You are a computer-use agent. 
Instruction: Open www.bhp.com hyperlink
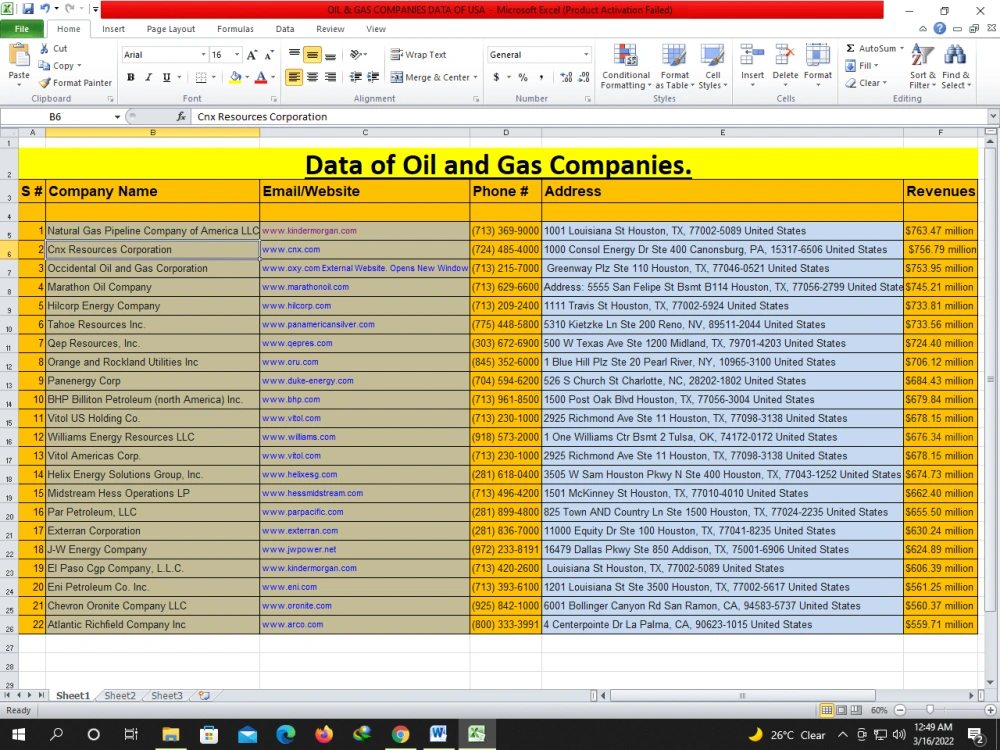point(291,399)
